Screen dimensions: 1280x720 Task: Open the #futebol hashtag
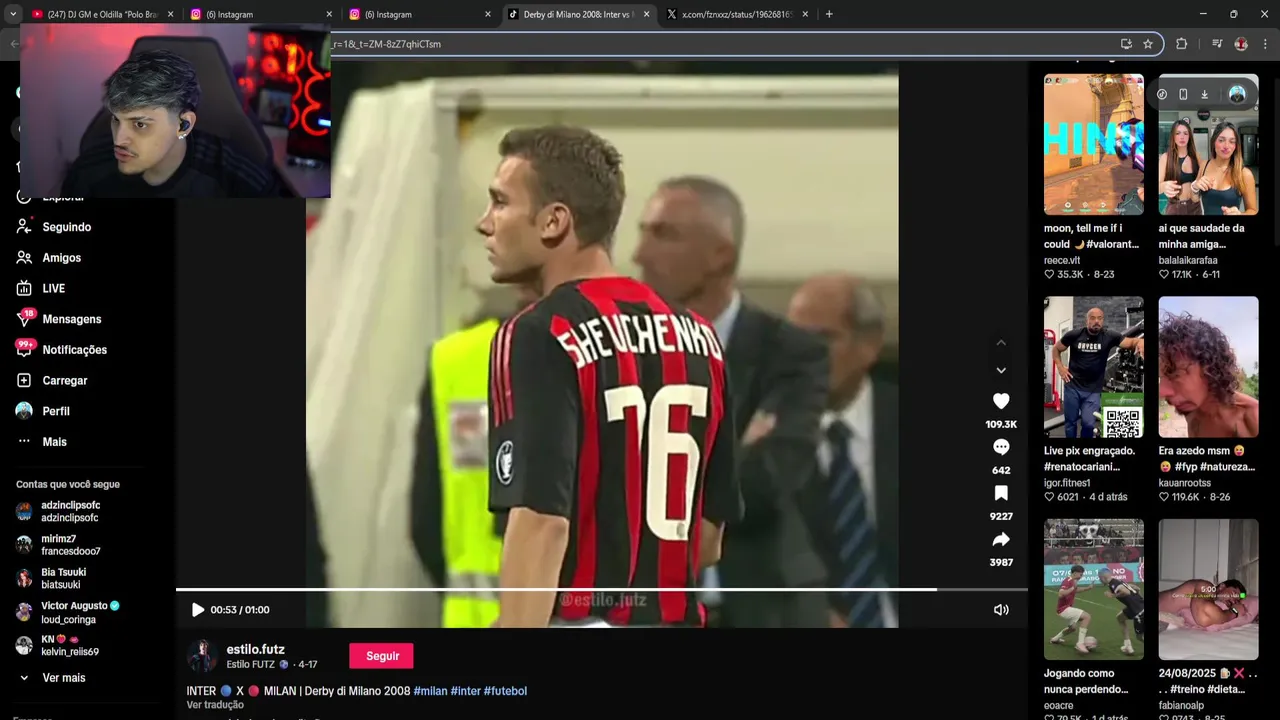pos(505,691)
